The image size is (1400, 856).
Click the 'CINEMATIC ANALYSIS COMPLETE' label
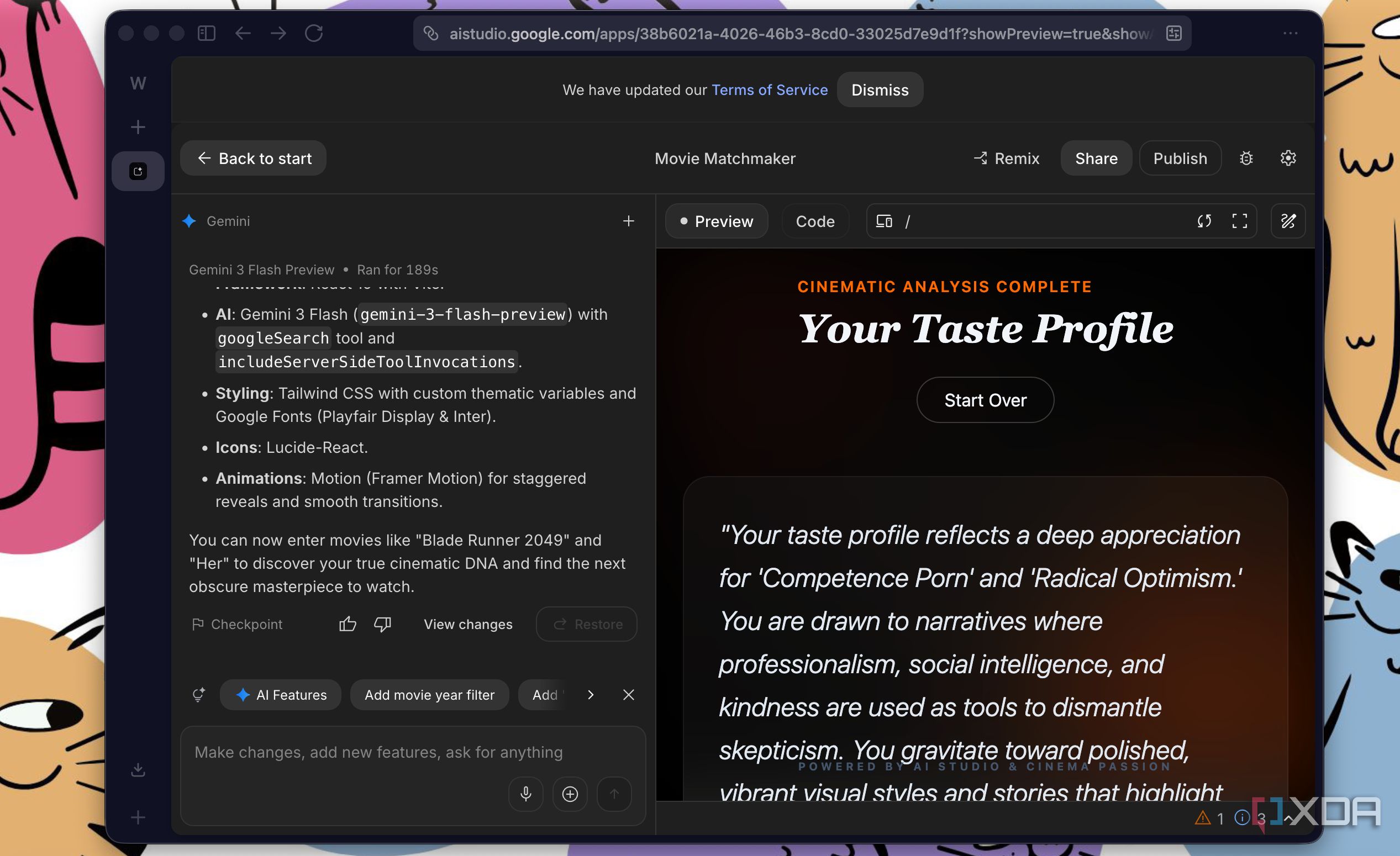[944, 286]
